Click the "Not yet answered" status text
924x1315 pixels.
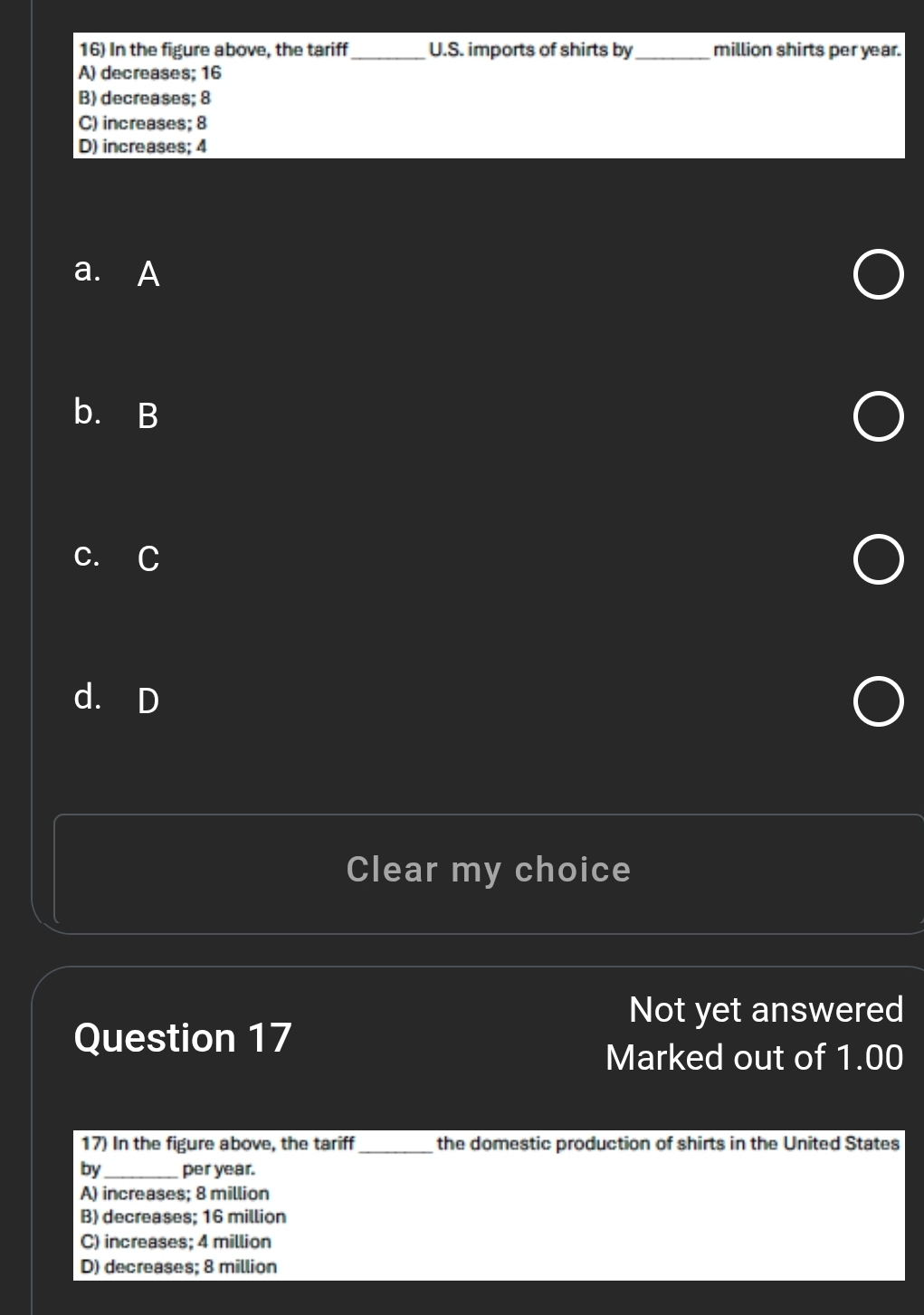click(766, 1009)
